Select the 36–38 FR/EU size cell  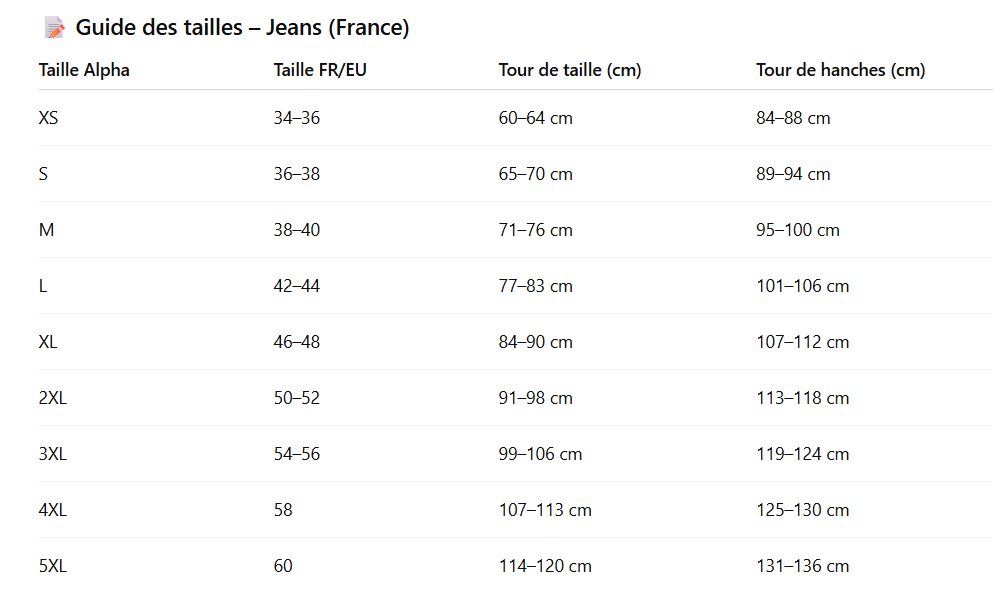click(297, 174)
